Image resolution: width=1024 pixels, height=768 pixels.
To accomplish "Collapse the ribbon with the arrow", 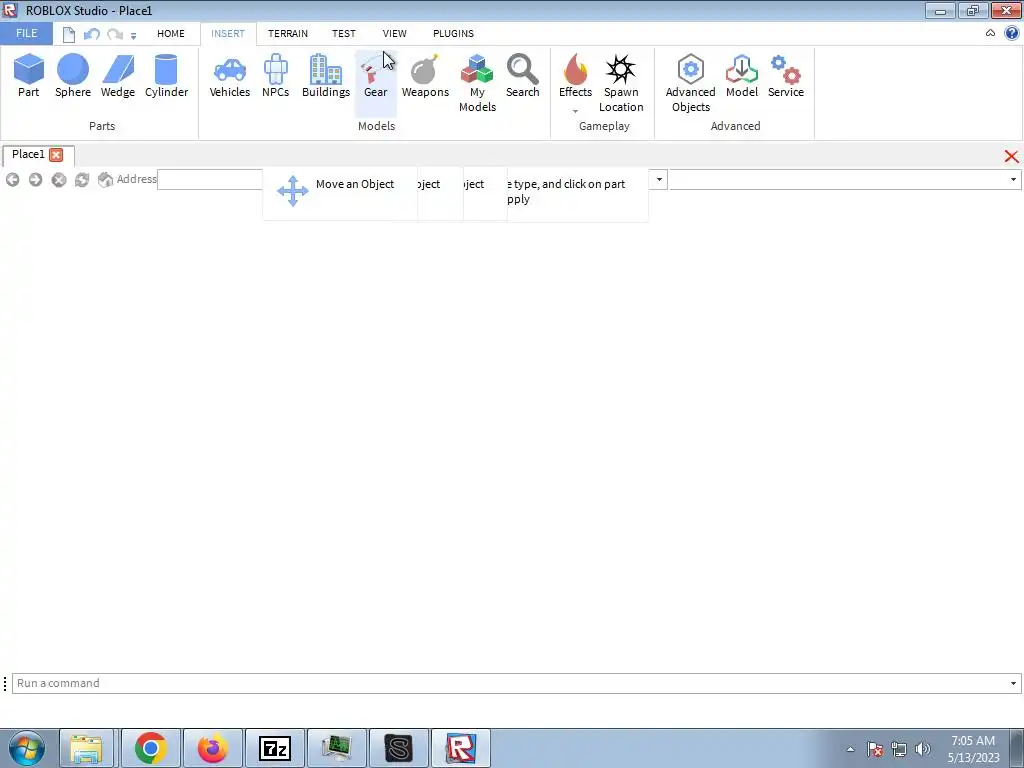I will pos(990,33).
